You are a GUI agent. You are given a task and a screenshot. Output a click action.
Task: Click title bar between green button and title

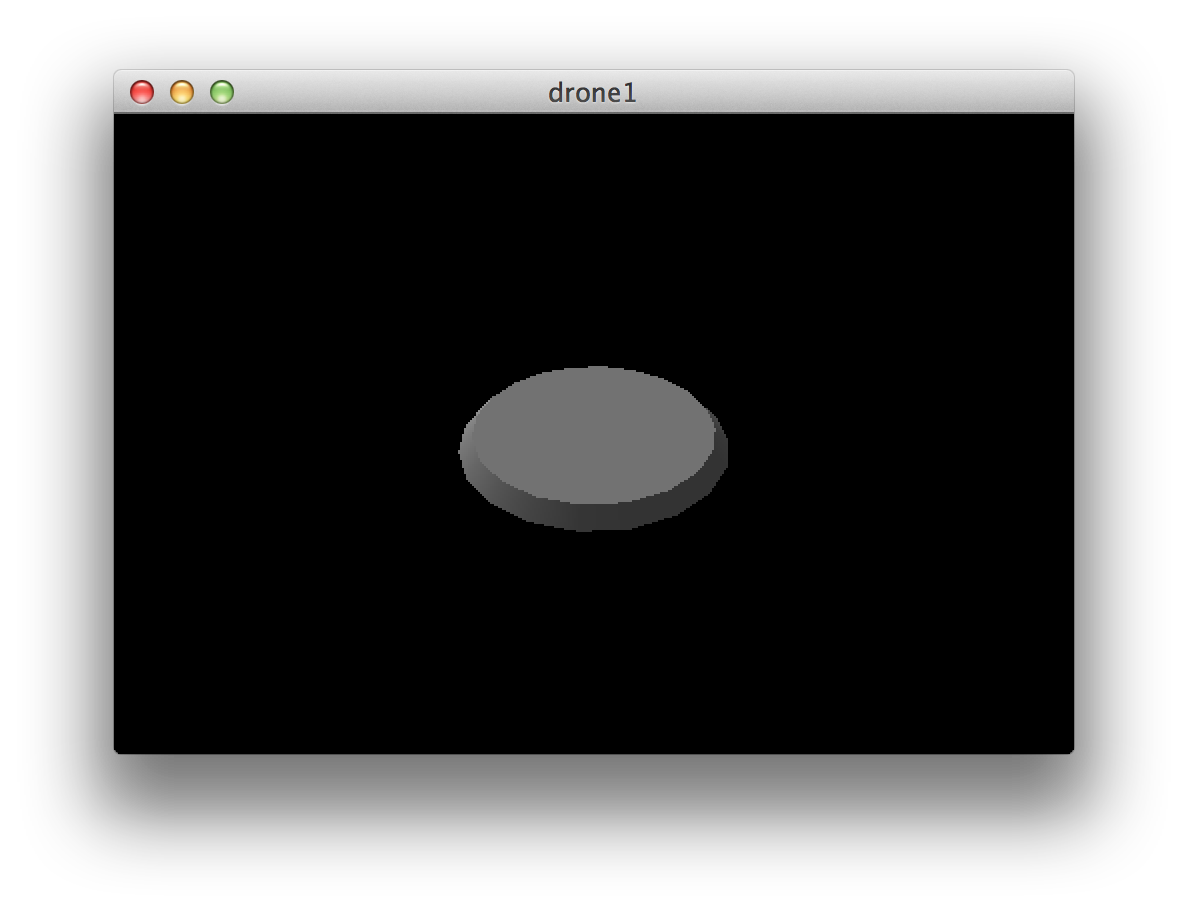390,93
